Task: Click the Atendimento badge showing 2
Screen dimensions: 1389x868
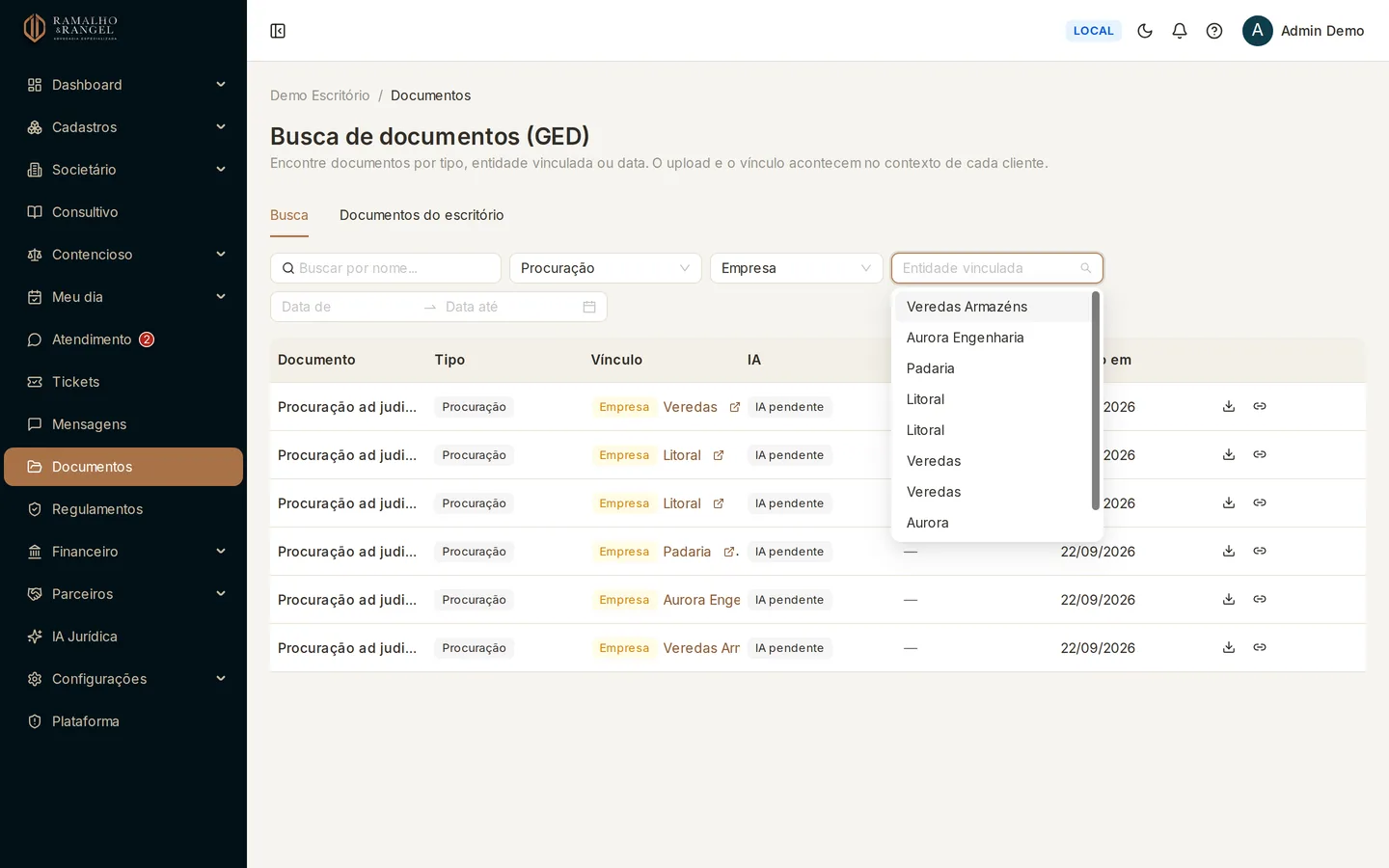Action: pyautogui.click(x=147, y=339)
